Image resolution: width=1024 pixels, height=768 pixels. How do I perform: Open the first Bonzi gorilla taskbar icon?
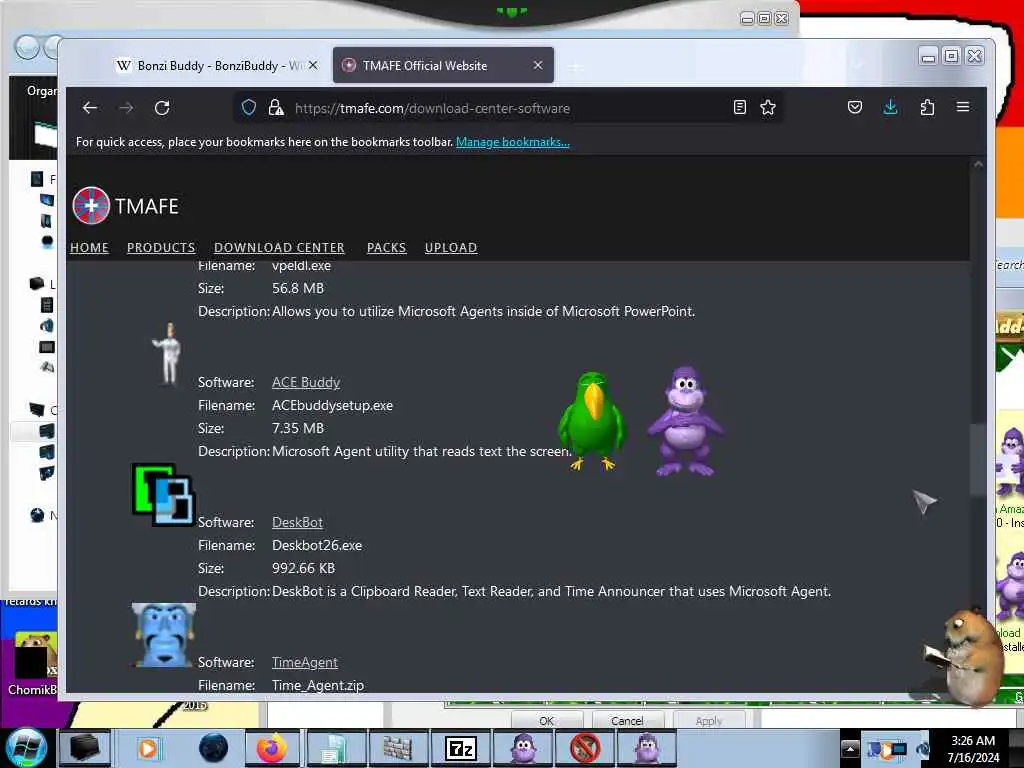pyautogui.click(x=523, y=748)
